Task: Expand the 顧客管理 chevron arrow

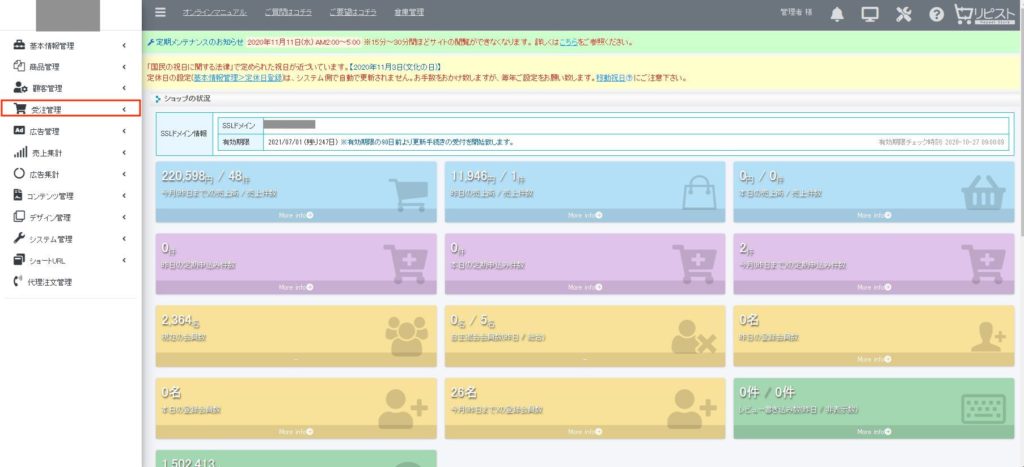Action: pos(123,88)
